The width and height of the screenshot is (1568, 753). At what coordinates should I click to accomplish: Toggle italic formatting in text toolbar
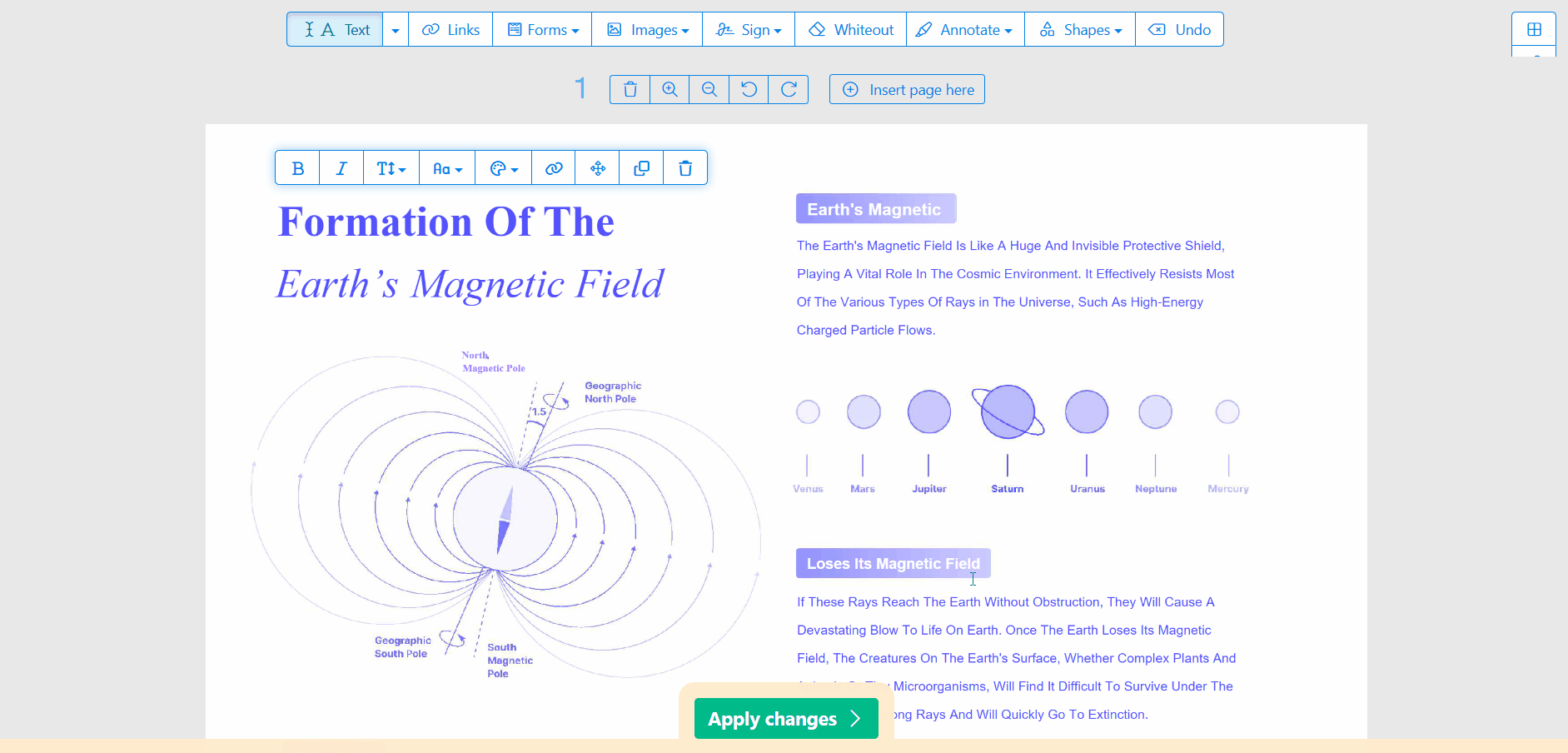tap(341, 168)
